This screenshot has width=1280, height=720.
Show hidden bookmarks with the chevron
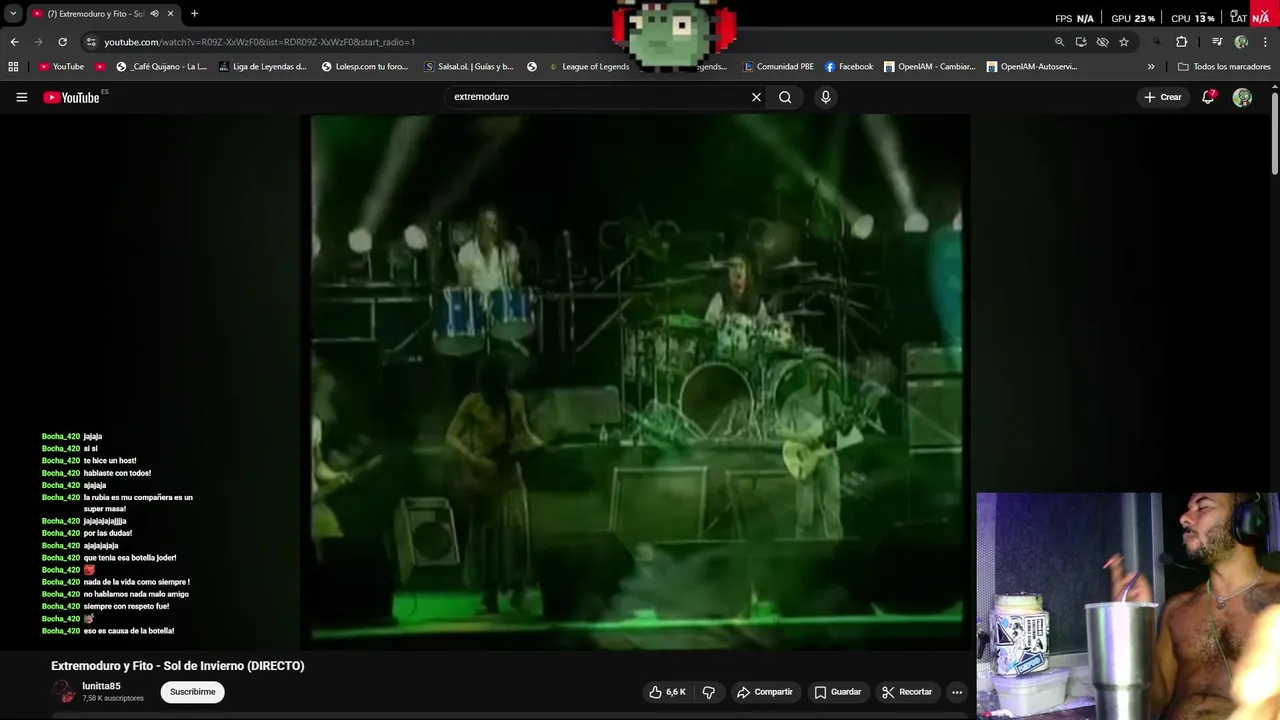tap(1151, 67)
